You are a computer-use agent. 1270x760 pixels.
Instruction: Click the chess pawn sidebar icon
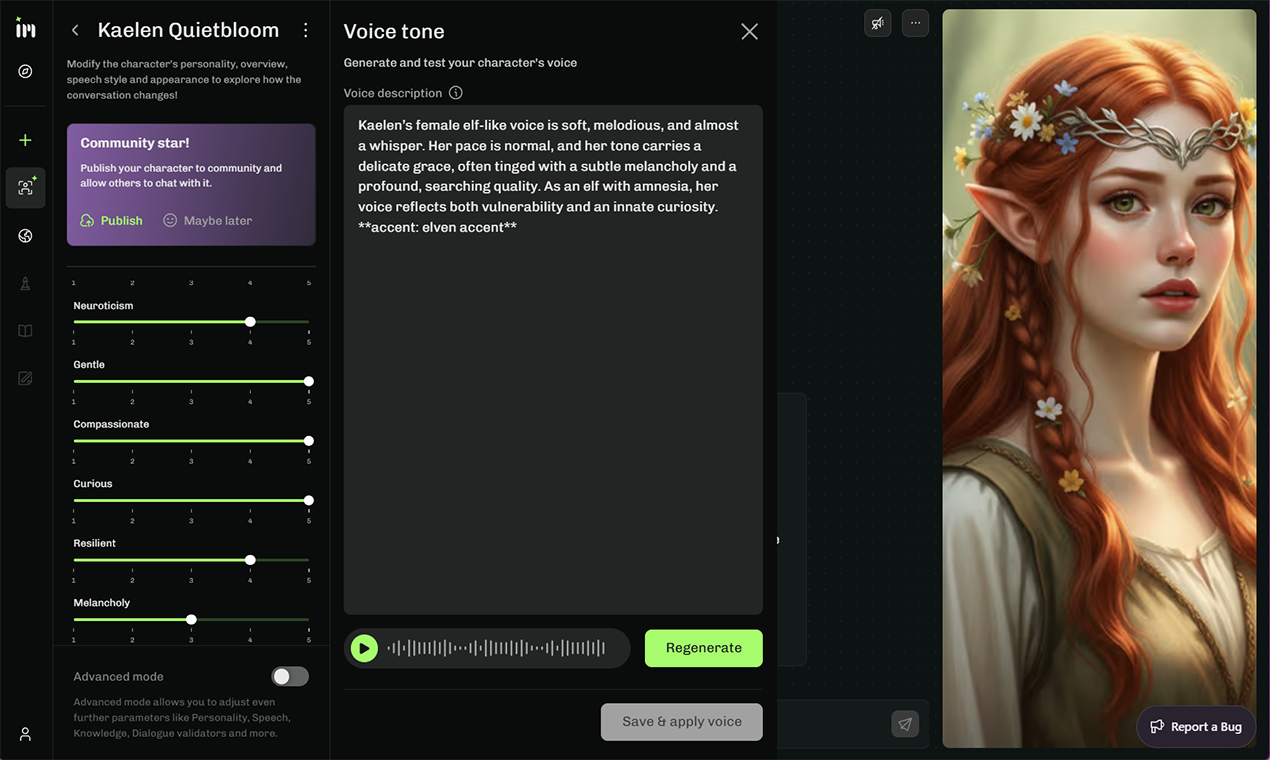pos(26,284)
